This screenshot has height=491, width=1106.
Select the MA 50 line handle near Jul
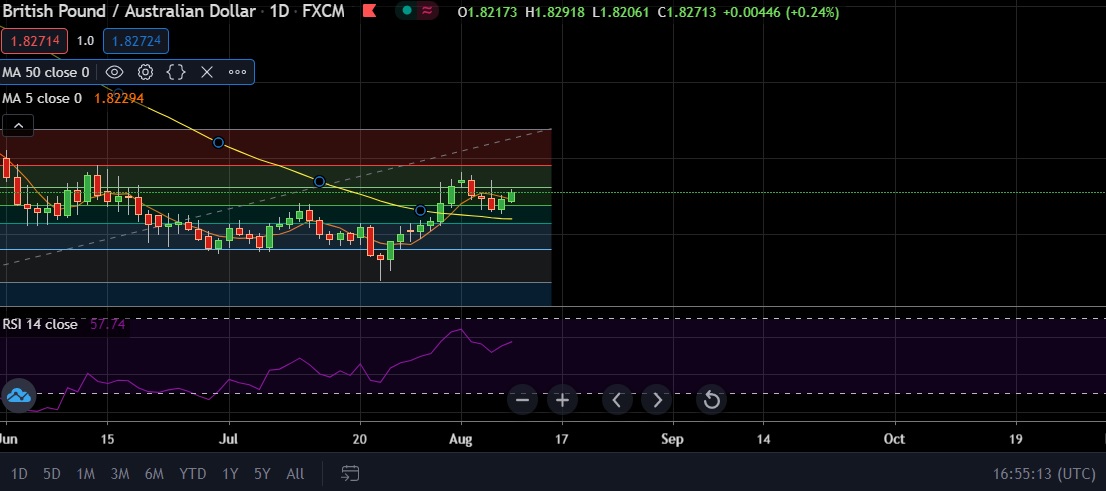[219, 143]
